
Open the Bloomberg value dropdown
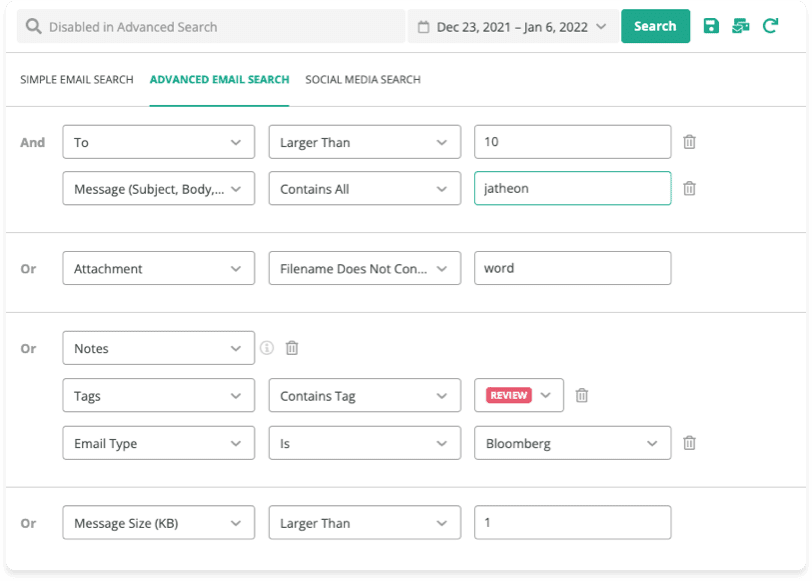(573, 443)
